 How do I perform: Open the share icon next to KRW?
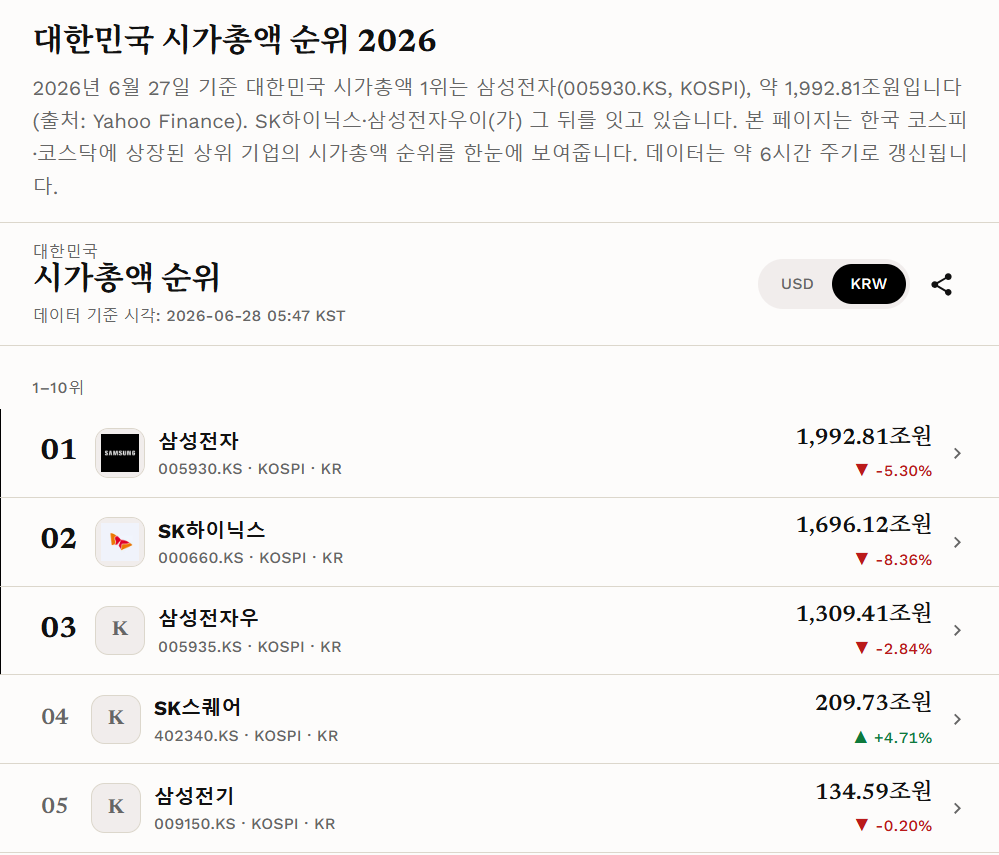(942, 284)
